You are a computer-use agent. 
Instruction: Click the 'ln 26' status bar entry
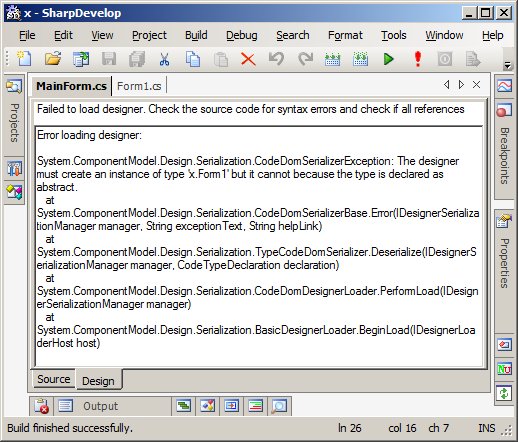coord(349,428)
